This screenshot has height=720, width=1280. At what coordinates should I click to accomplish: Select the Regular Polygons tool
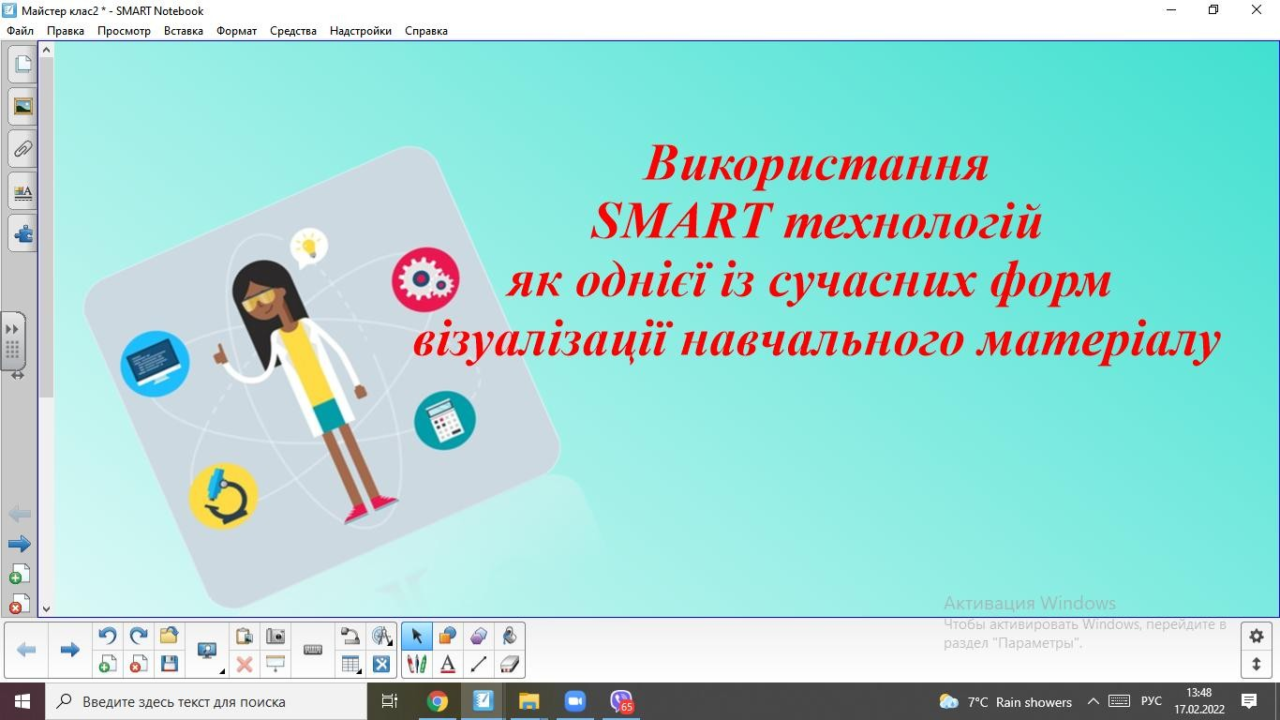tap(478, 636)
